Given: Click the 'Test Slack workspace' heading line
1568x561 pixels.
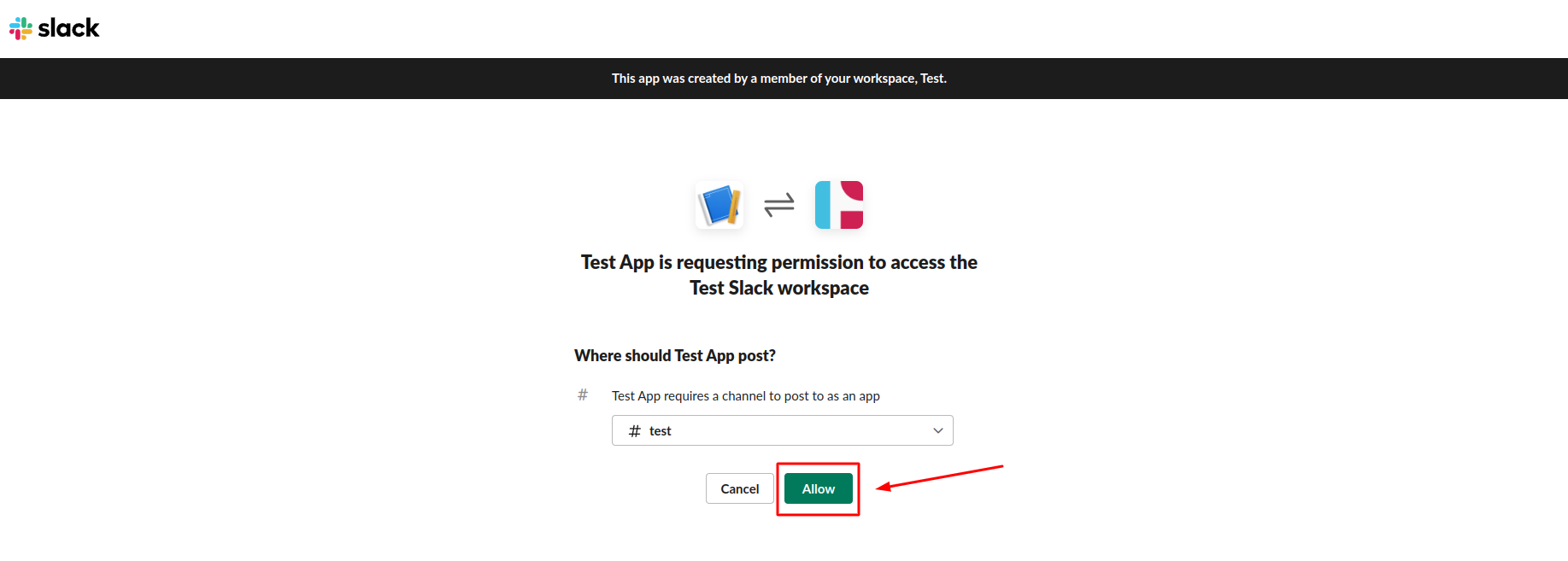Looking at the screenshot, I should [x=779, y=288].
